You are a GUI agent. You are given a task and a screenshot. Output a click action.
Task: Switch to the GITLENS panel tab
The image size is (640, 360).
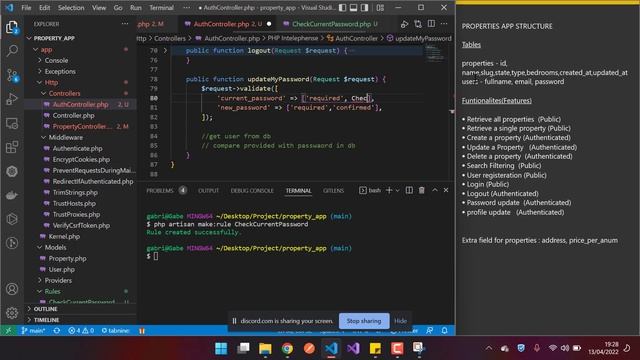(333, 191)
